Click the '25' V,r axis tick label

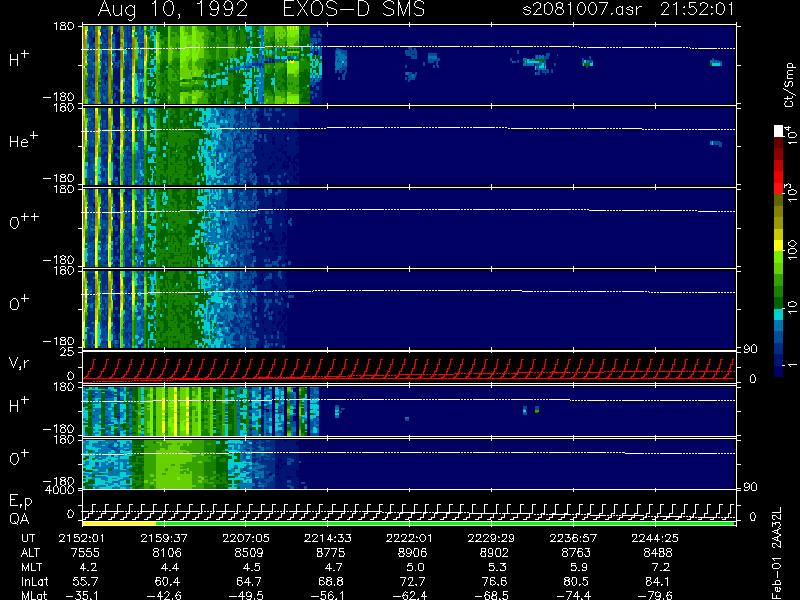69,352
